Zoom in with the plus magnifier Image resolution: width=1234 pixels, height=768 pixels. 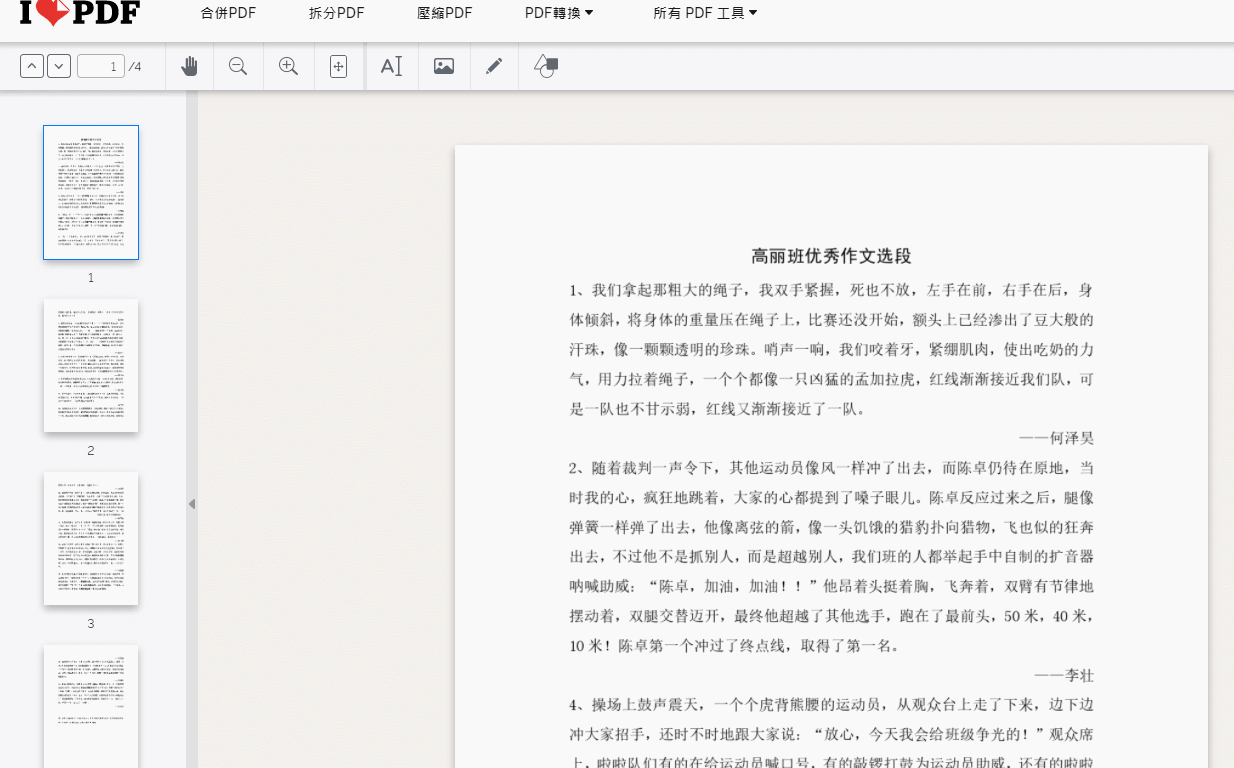[289, 66]
